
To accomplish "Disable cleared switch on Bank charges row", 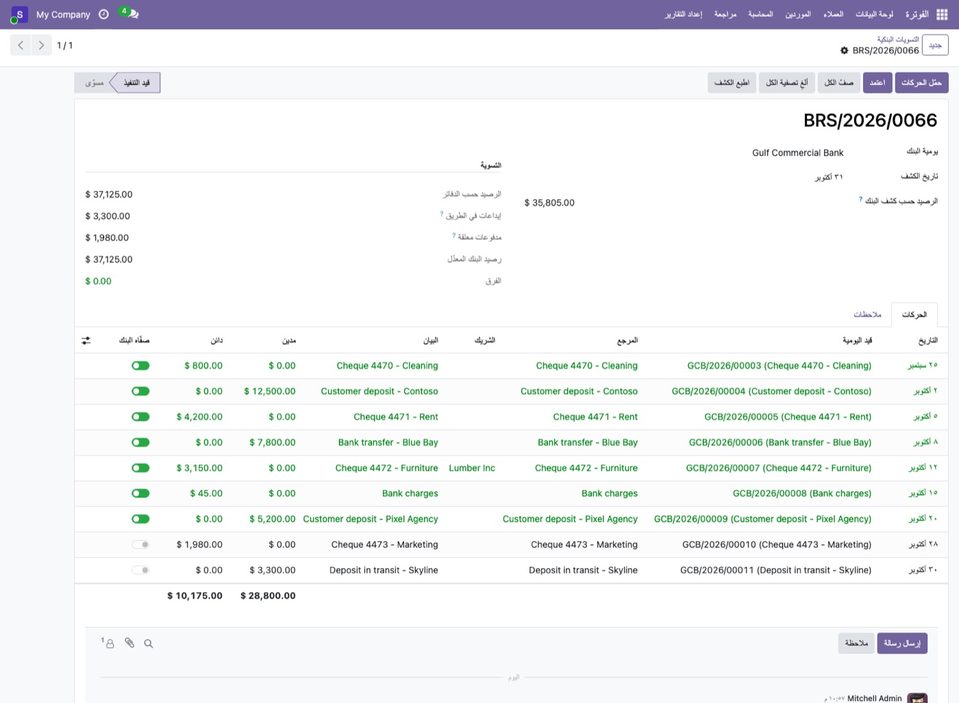I will [141, 493].
